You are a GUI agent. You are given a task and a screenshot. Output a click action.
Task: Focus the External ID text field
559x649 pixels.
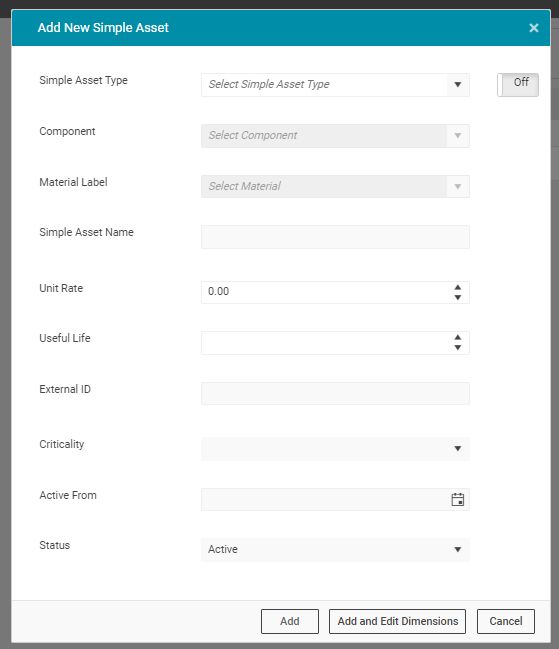[x=335, y=393]
